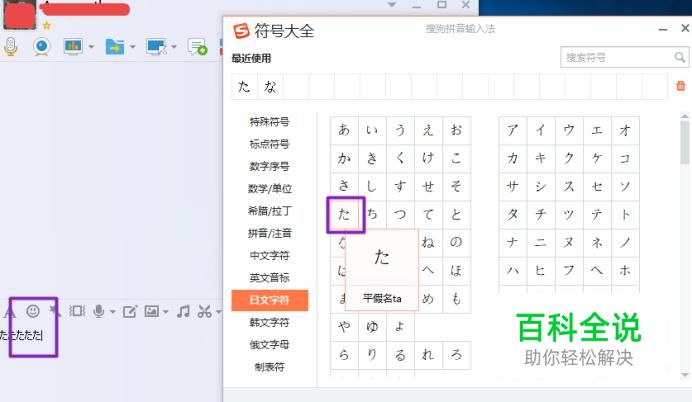Insert katakana カ

click(x=512, y=158)
